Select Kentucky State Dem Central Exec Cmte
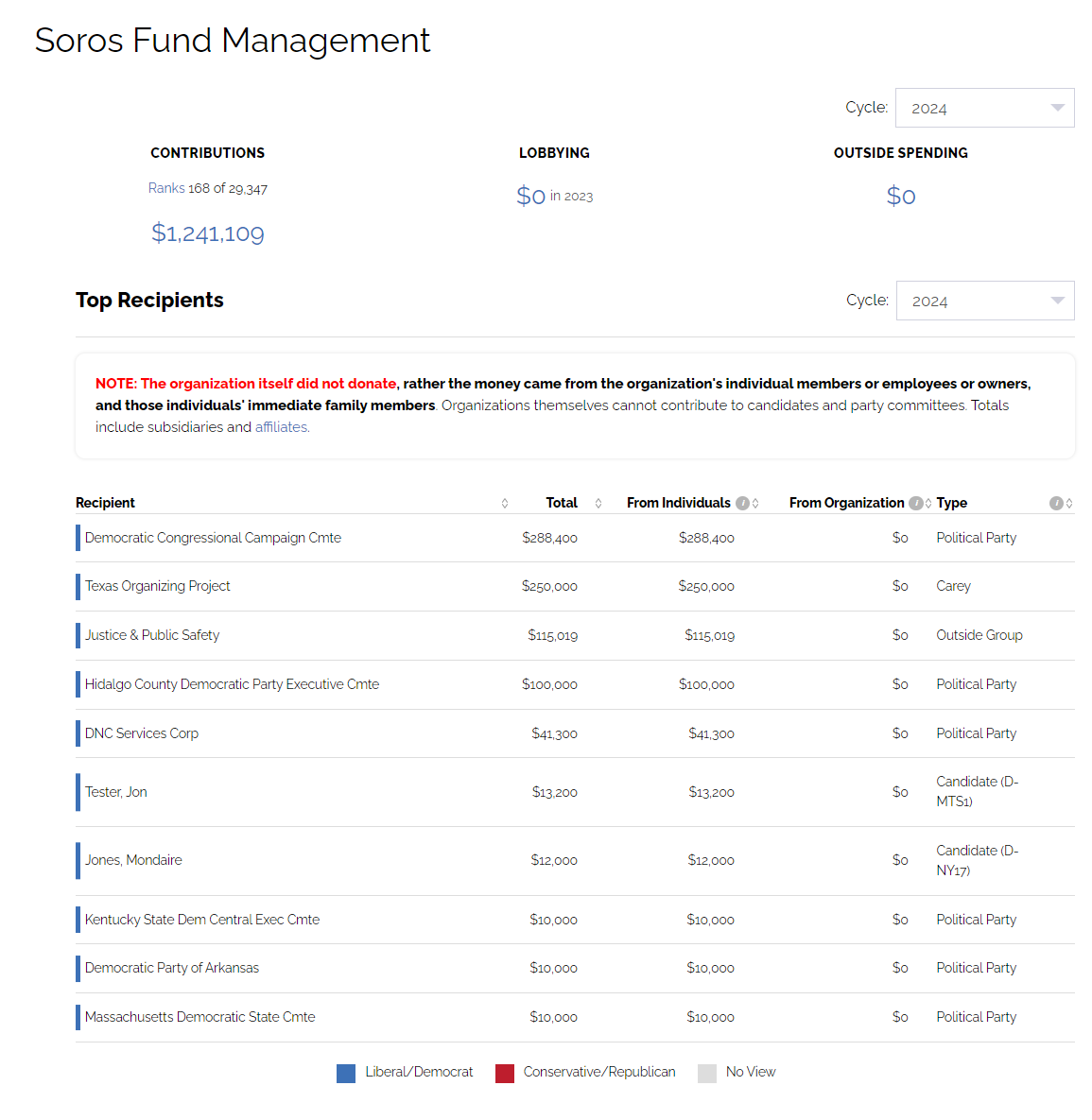Viewport: 1092px width, 1120px height. (202, 920)
